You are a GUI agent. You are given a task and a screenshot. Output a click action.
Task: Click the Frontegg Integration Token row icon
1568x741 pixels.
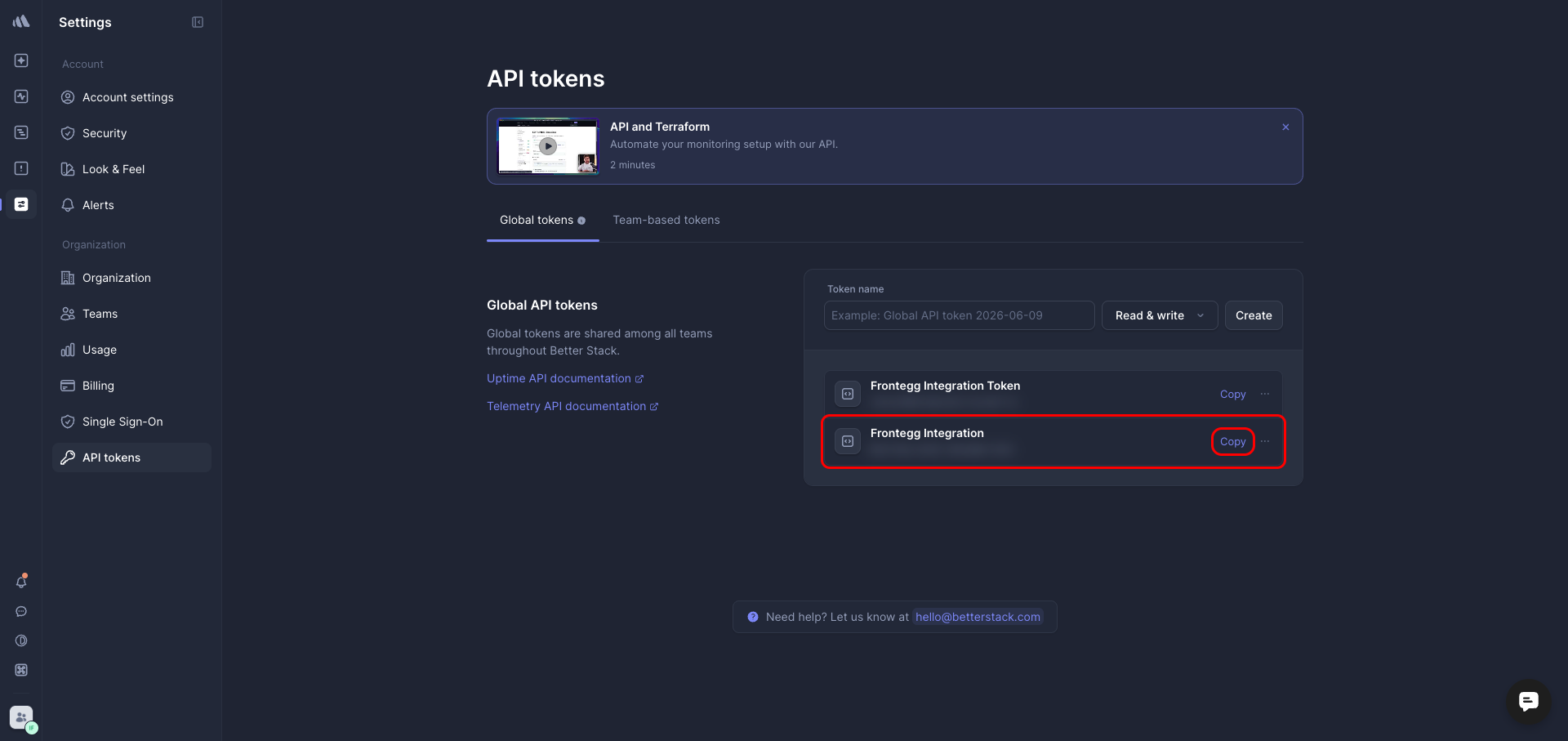(x=848, y=394)
